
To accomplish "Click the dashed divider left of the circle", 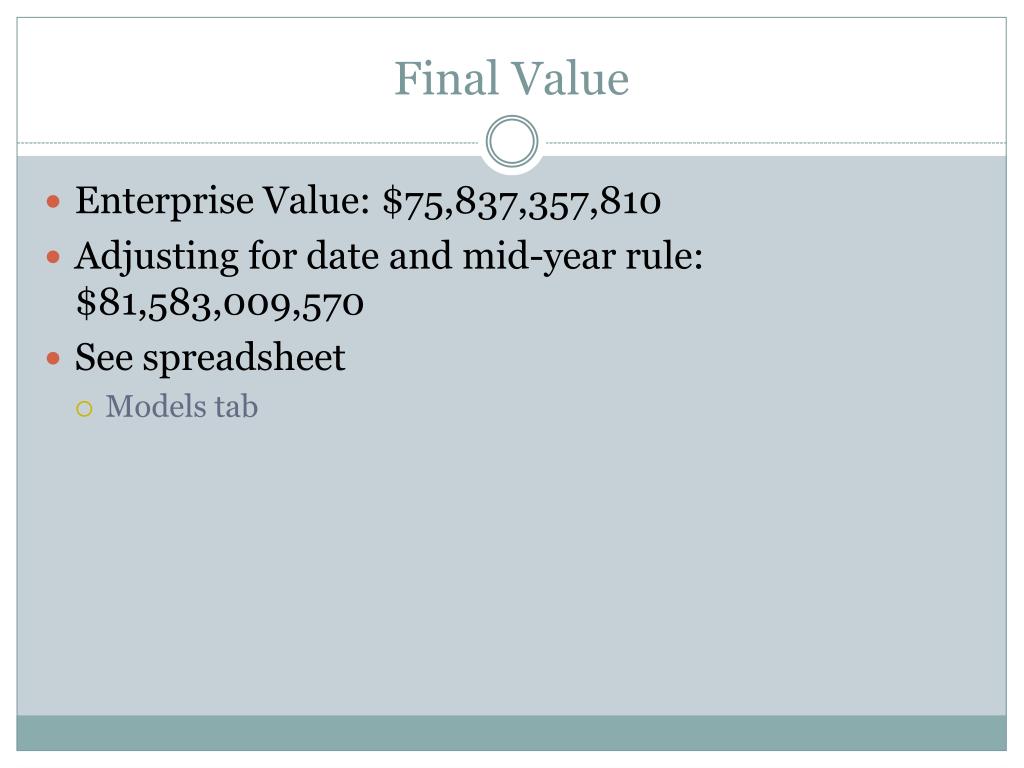I will coord(249,142).
